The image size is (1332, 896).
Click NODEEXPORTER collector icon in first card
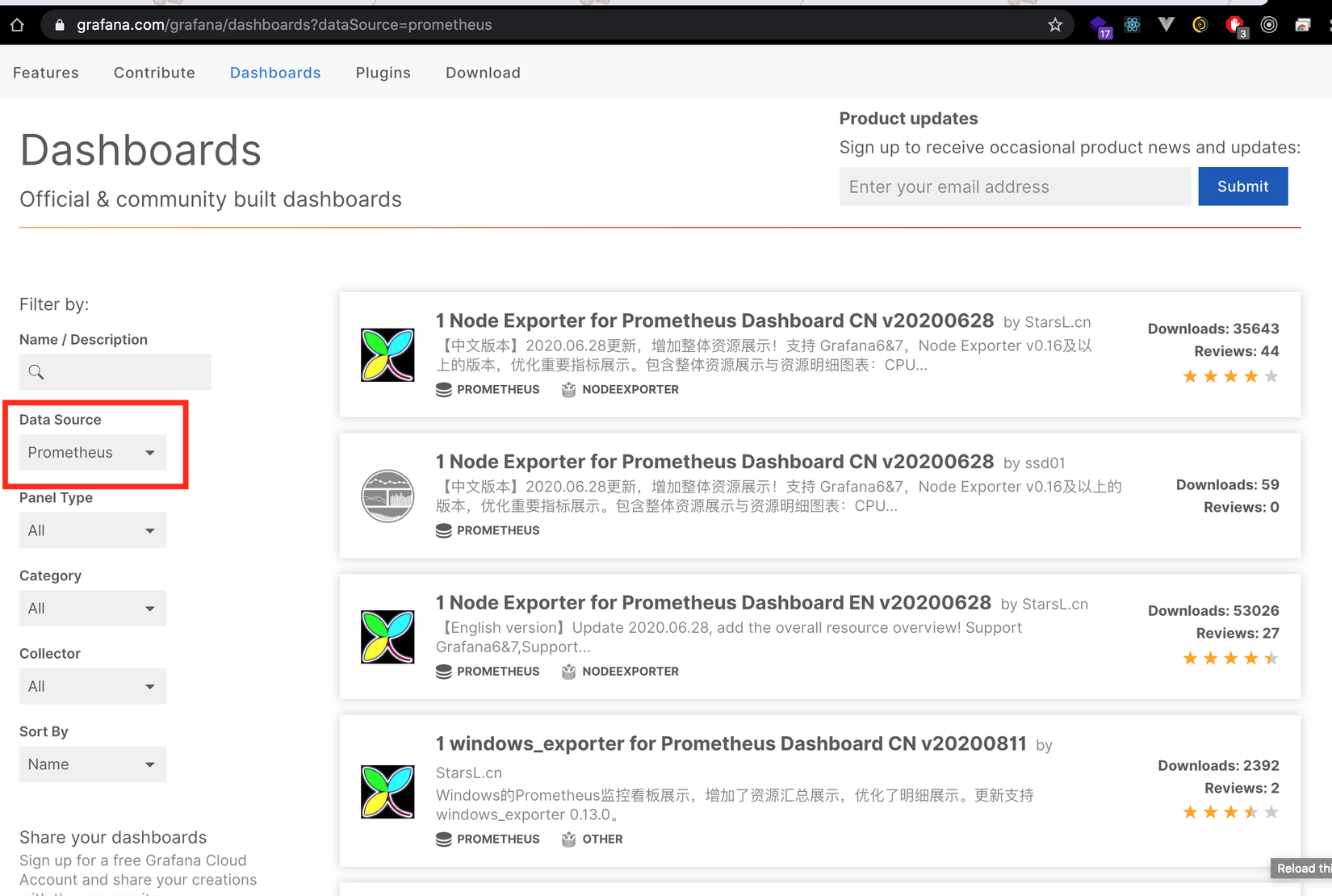[568, 390]
